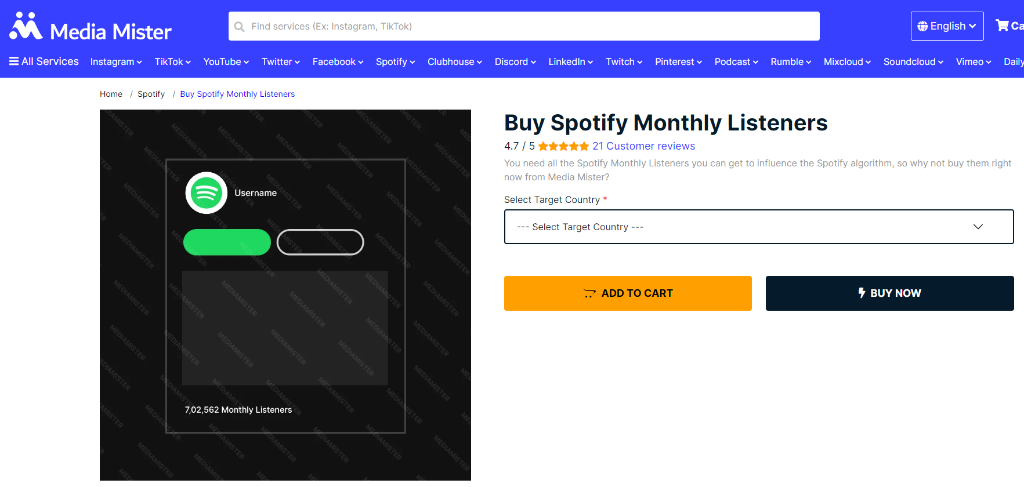Image resolution: width=1024 pixels, height=487 pixels.
Task: Open the 21 Customer reviews link
Action: (x=643, y=146)
